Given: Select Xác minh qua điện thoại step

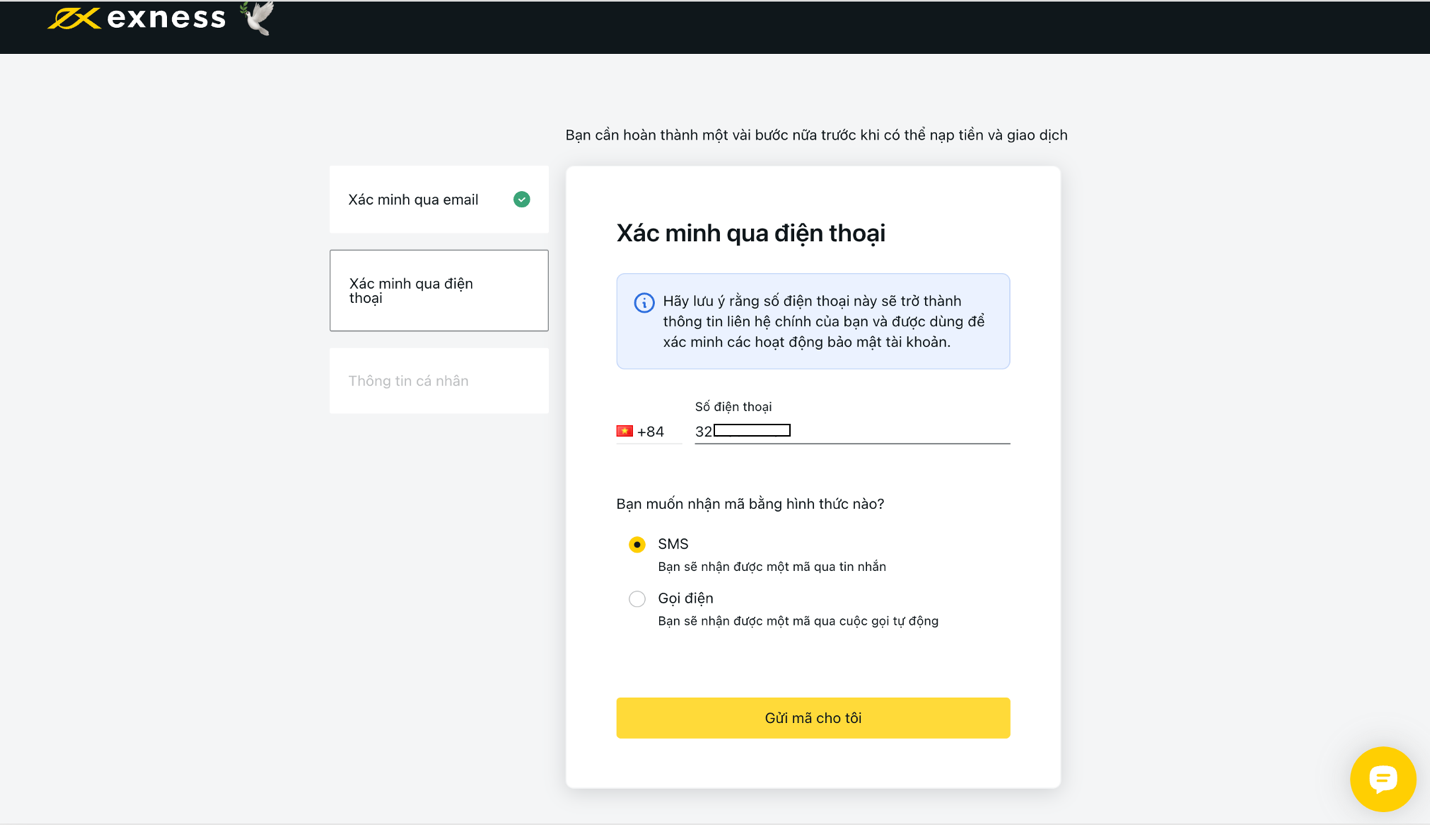Looking at the screenshot, I should 438,291.
